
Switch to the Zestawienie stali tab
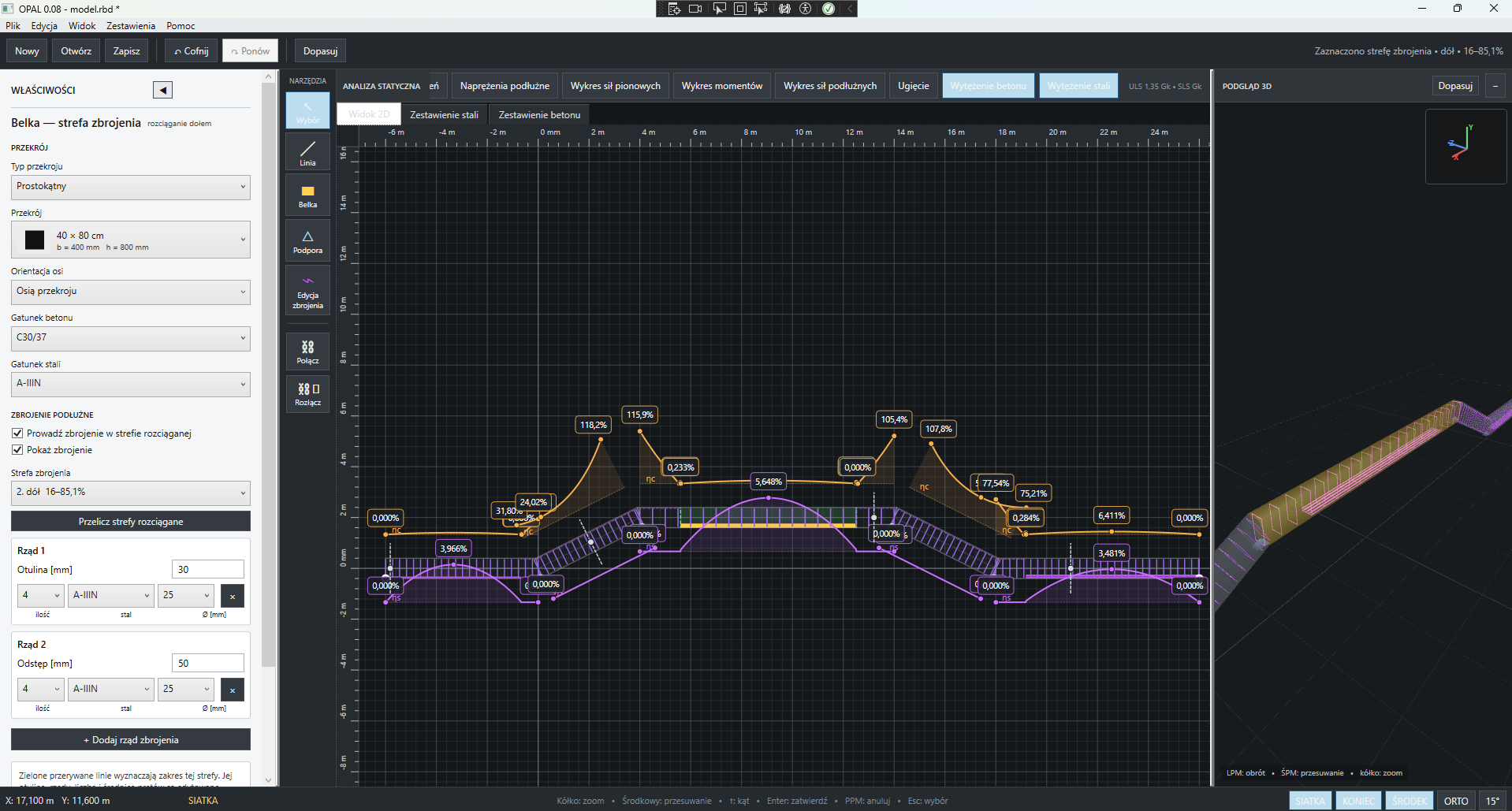(444, 115)
